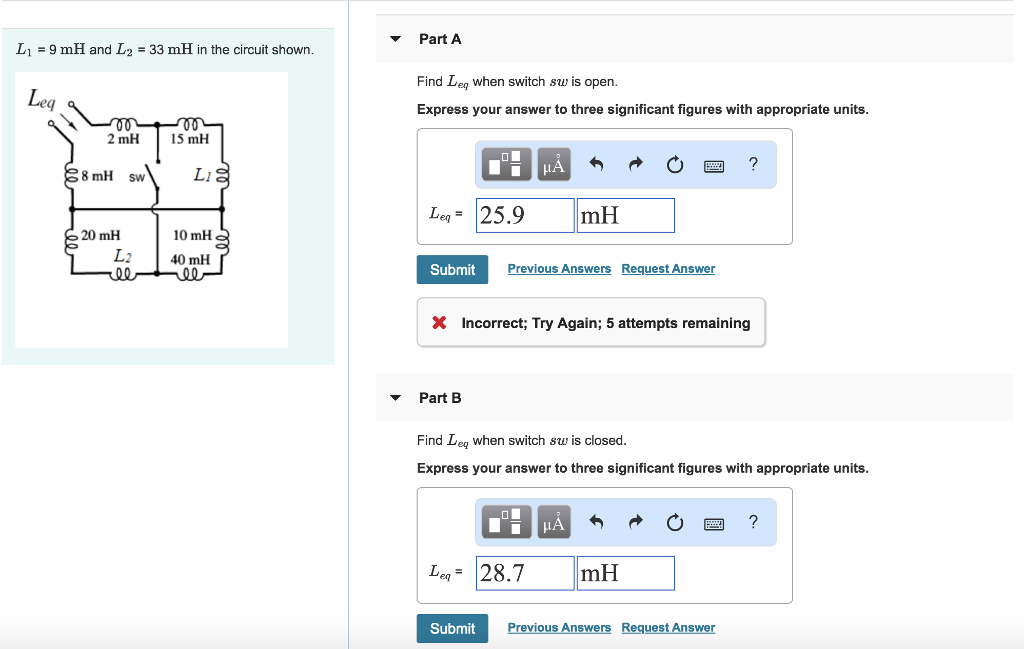View Previous Answers for Part B
This screenshot has width=1024, height=649.
tap(559, 627)
